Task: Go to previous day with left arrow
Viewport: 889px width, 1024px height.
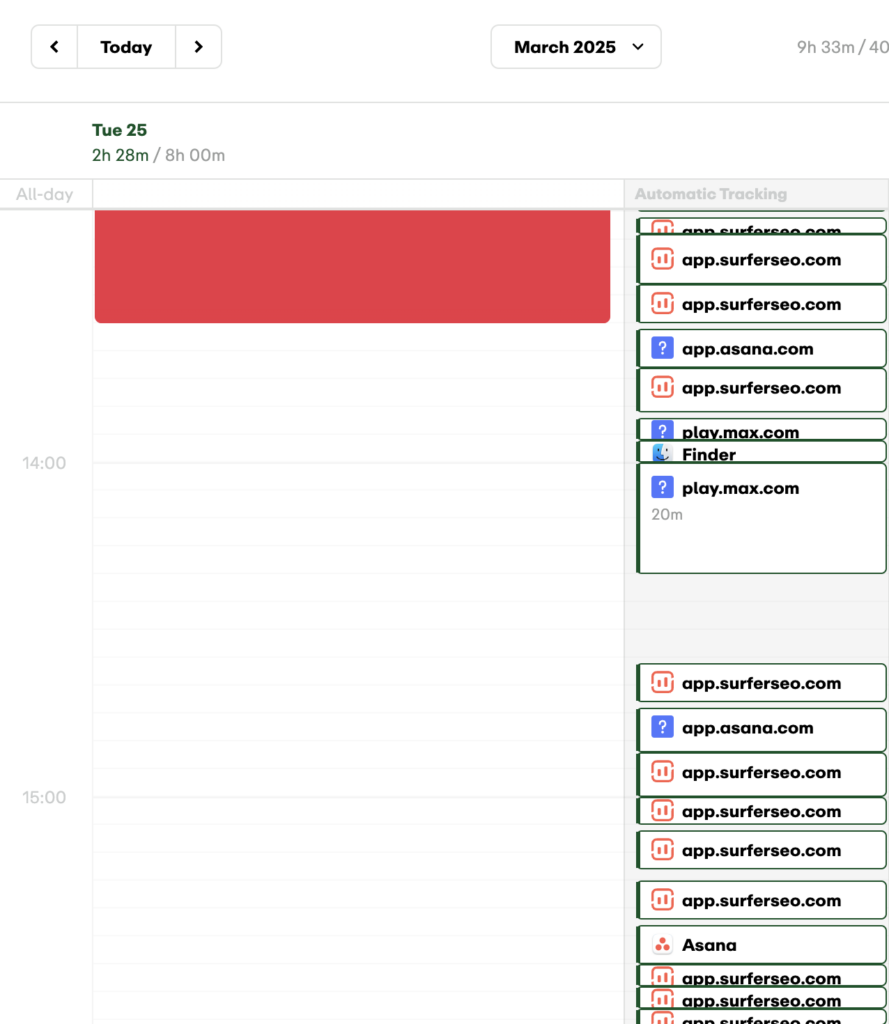Action: (x=54, y=47)
